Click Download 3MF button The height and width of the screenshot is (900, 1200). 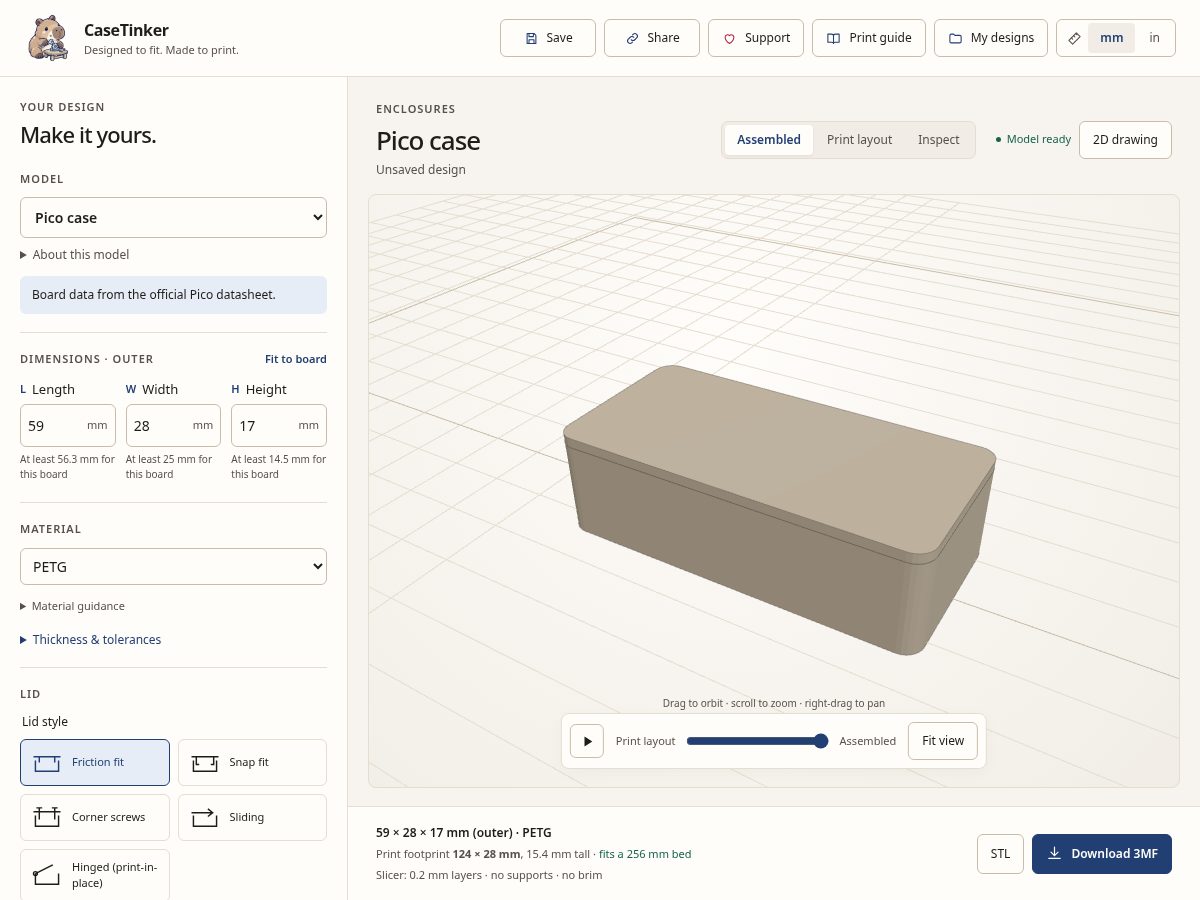coord(1102,854)
